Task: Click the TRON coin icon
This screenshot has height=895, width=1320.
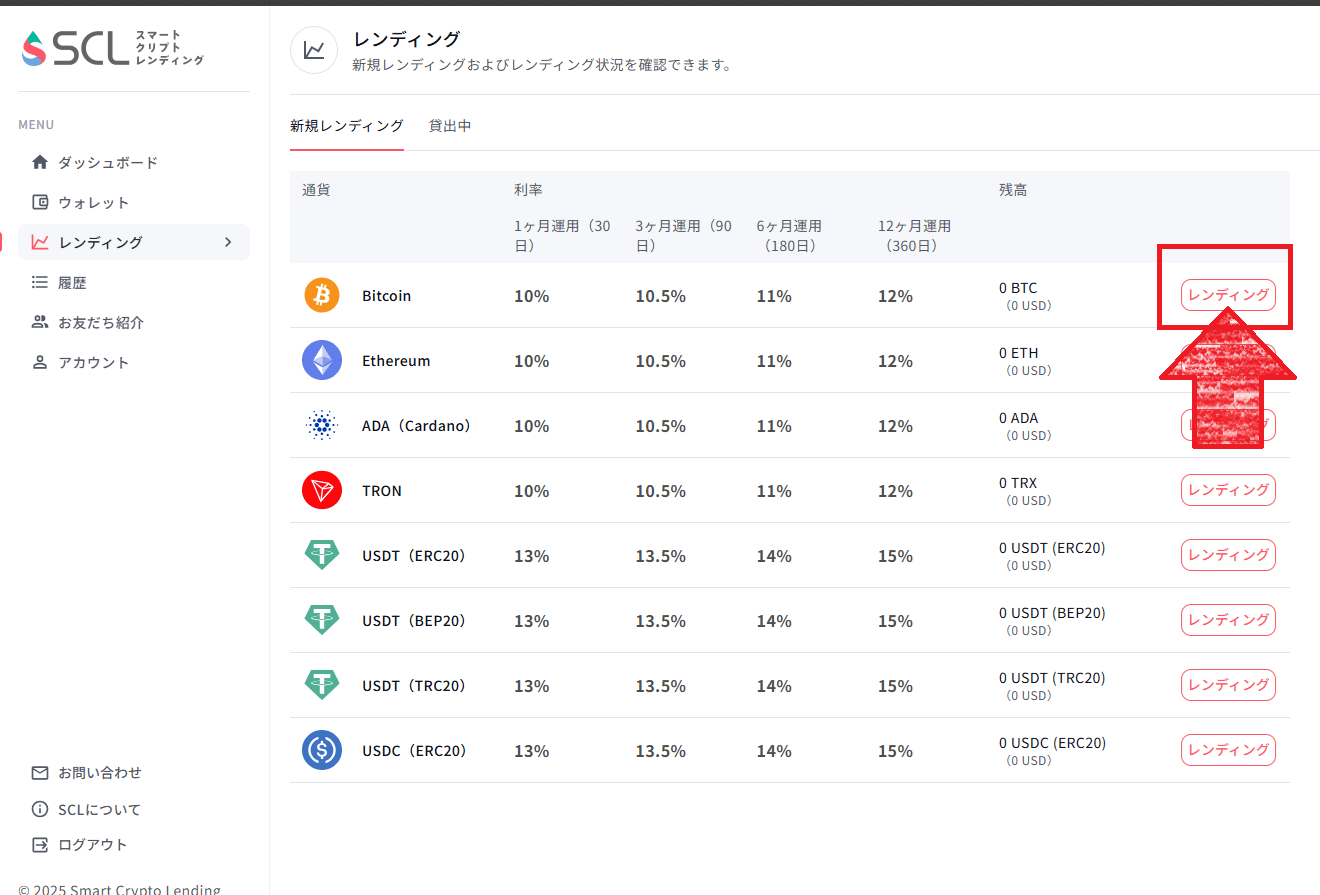Action: 322,491
